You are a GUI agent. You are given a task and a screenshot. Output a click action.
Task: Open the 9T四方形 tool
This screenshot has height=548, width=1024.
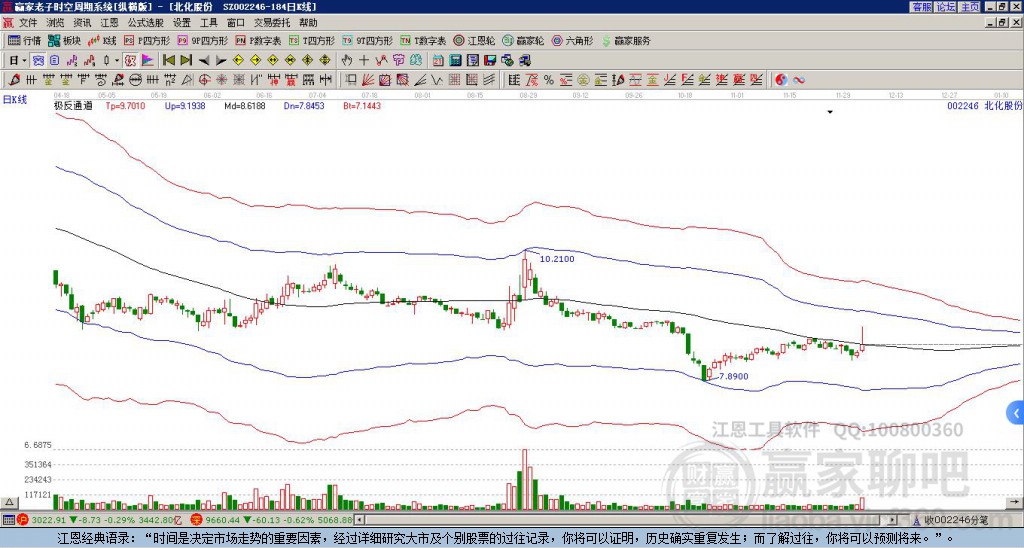tap(367, 40)
